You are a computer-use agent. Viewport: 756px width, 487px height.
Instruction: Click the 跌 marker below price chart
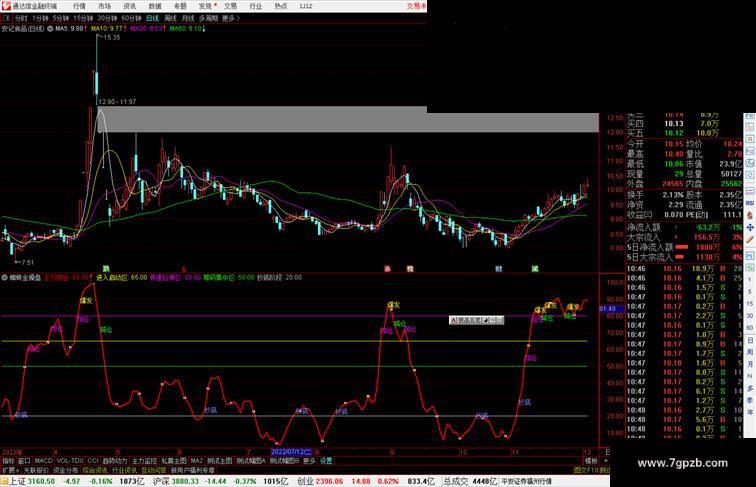tap(106, 269)
